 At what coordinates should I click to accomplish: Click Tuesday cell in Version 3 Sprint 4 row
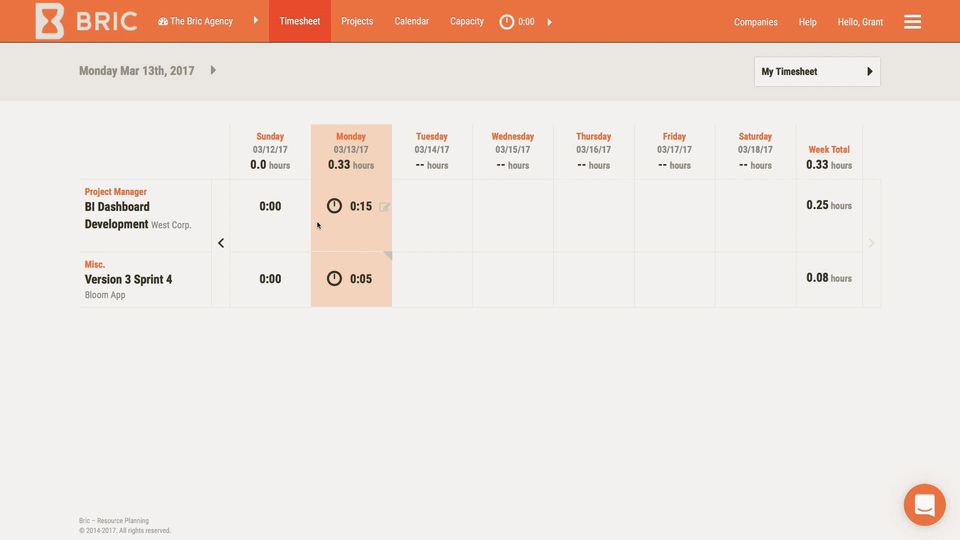click(432, 279)
